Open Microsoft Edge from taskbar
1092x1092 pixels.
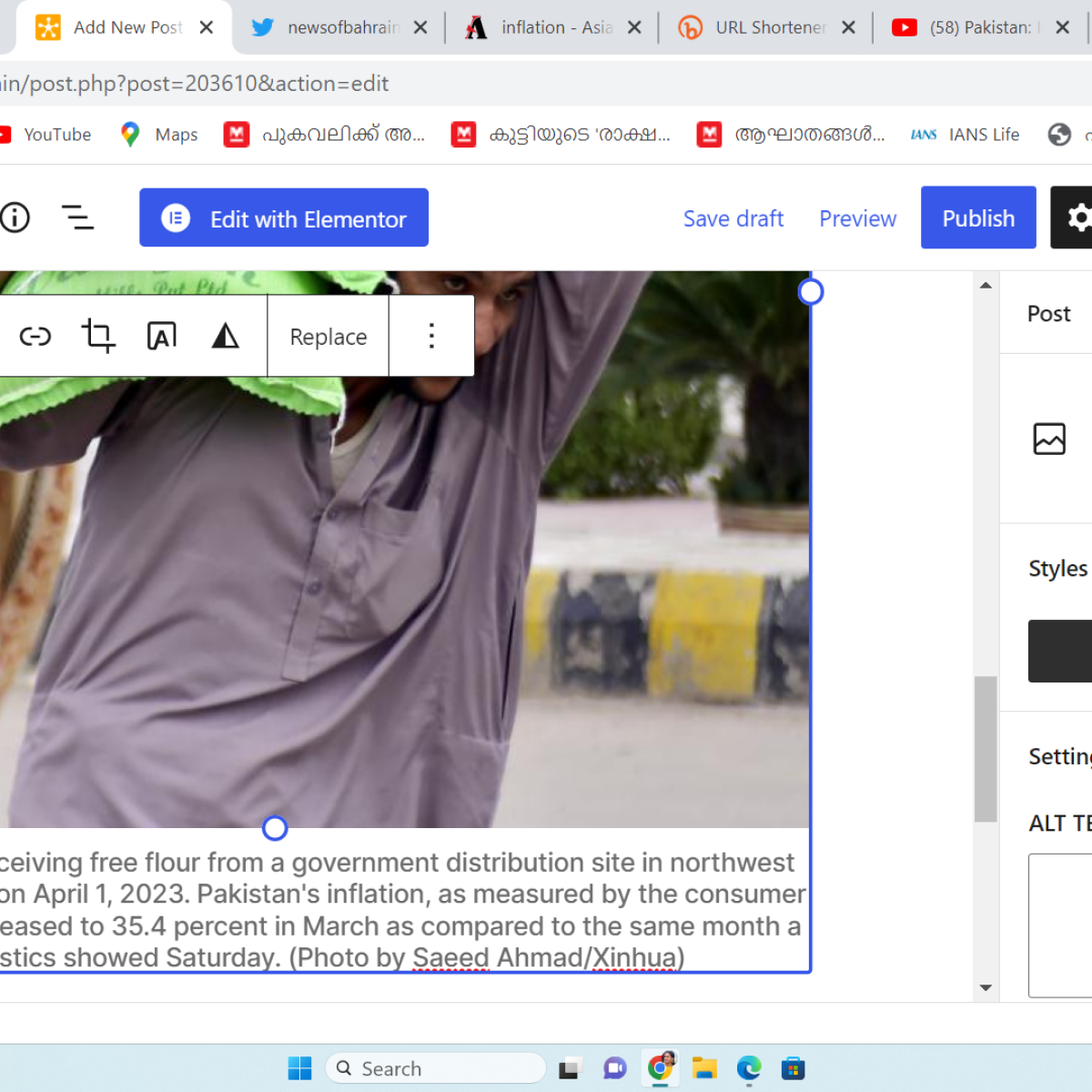pyautogui.click(x=749, y=1068)
